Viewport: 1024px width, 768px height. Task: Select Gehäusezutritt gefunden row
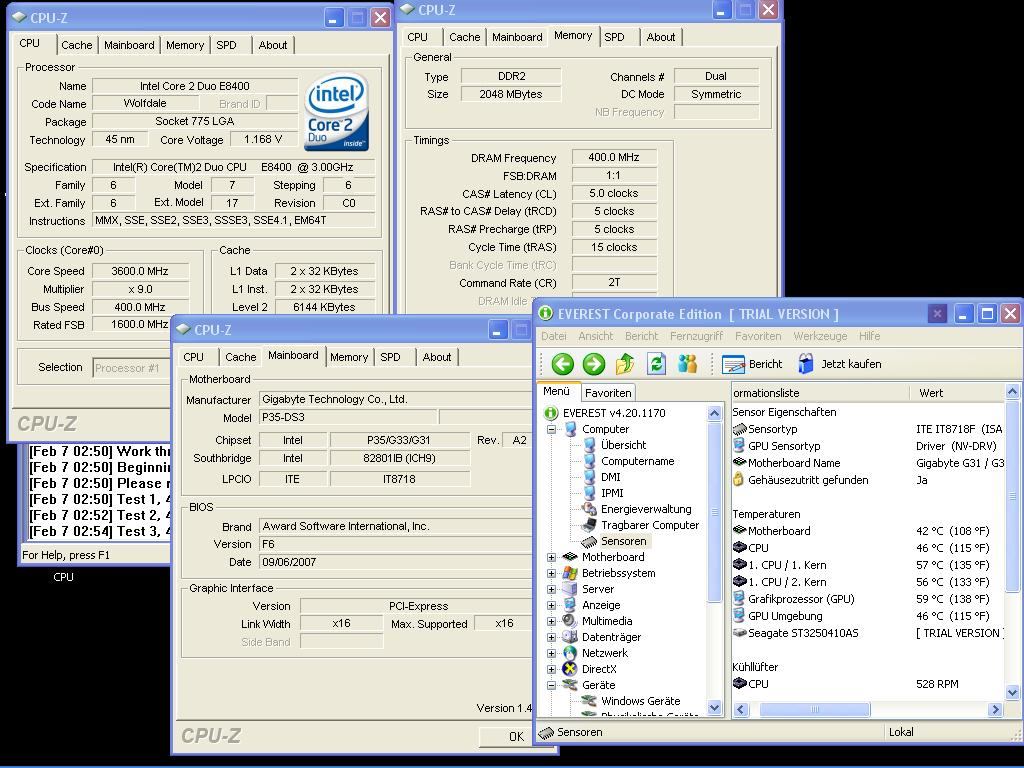[867, 480]
